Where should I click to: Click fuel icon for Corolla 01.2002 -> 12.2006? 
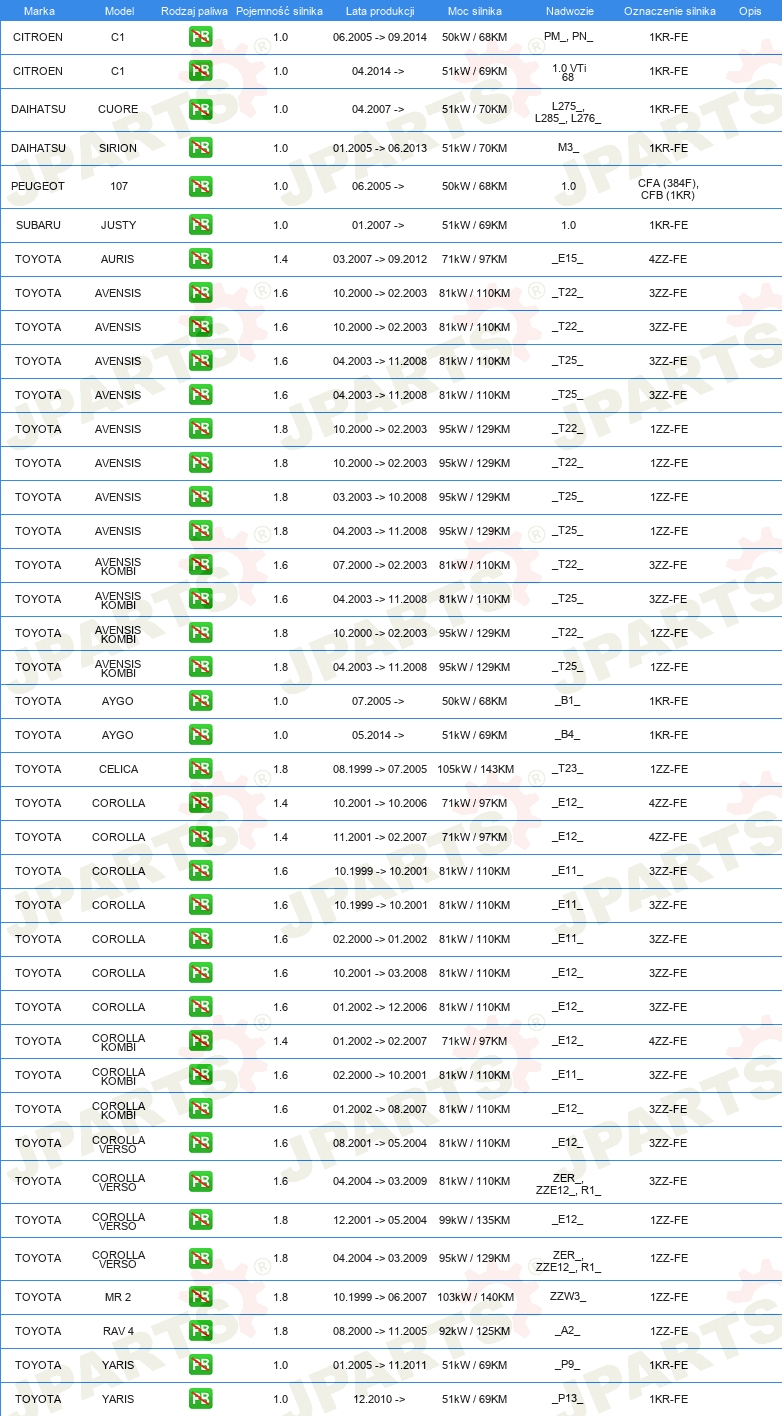pyautogui.click(x=200, y=1007)
